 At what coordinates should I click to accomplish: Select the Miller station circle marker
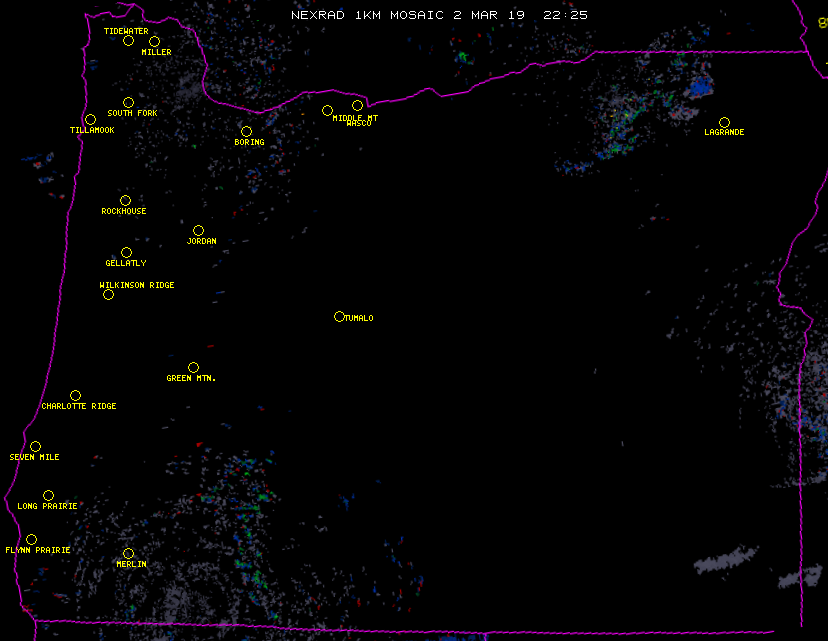[x=154, y=42]
